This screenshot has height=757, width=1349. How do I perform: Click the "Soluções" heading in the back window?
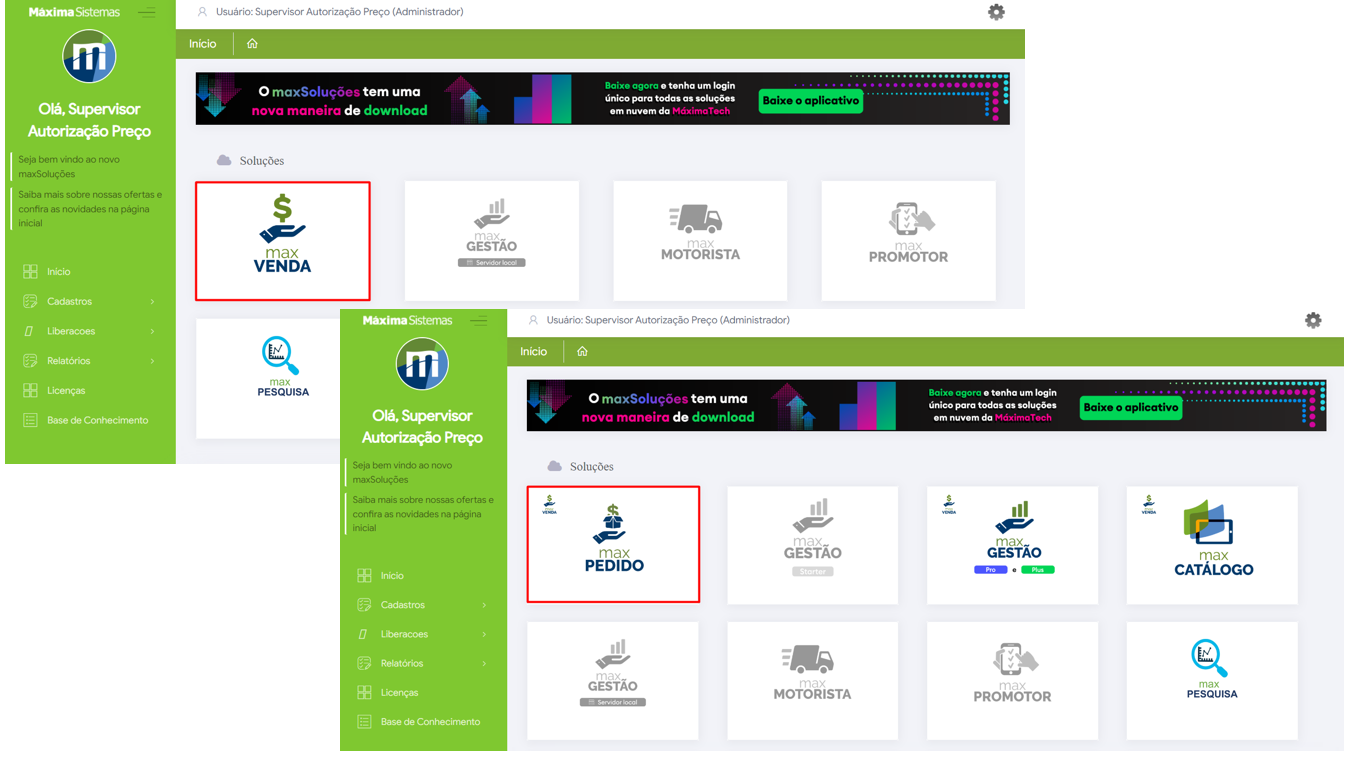pyautogui.click(x=262, y=161)
